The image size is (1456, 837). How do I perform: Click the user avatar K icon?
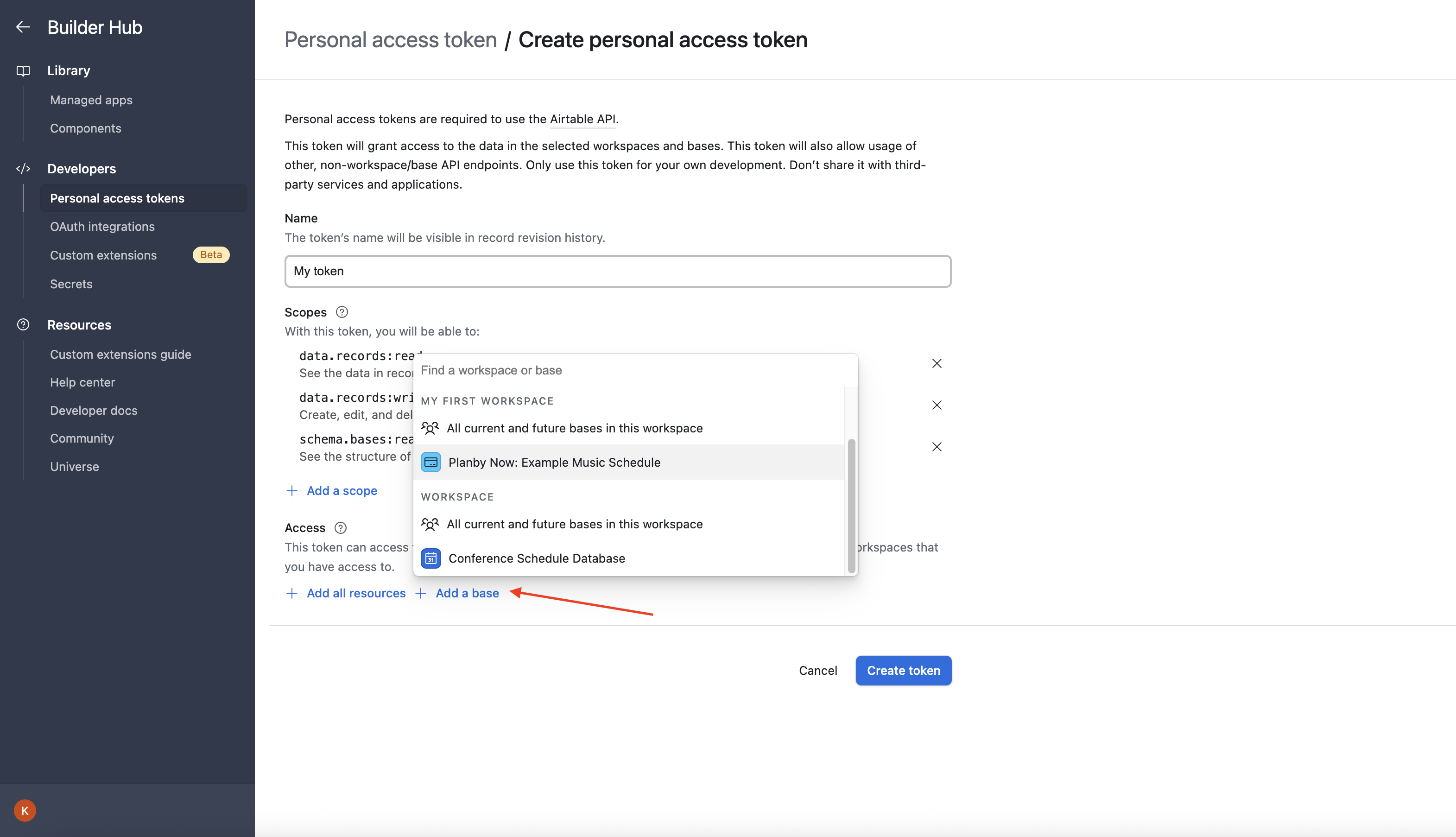point(25,811)
